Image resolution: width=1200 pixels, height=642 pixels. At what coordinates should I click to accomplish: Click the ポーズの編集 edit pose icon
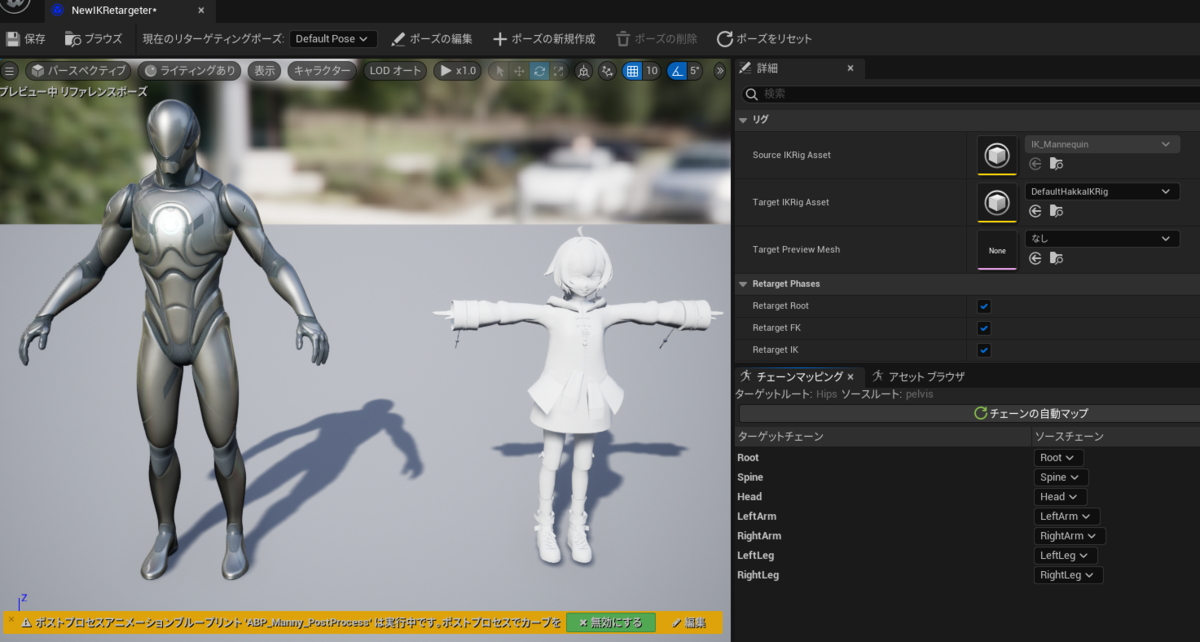(398, 39)
